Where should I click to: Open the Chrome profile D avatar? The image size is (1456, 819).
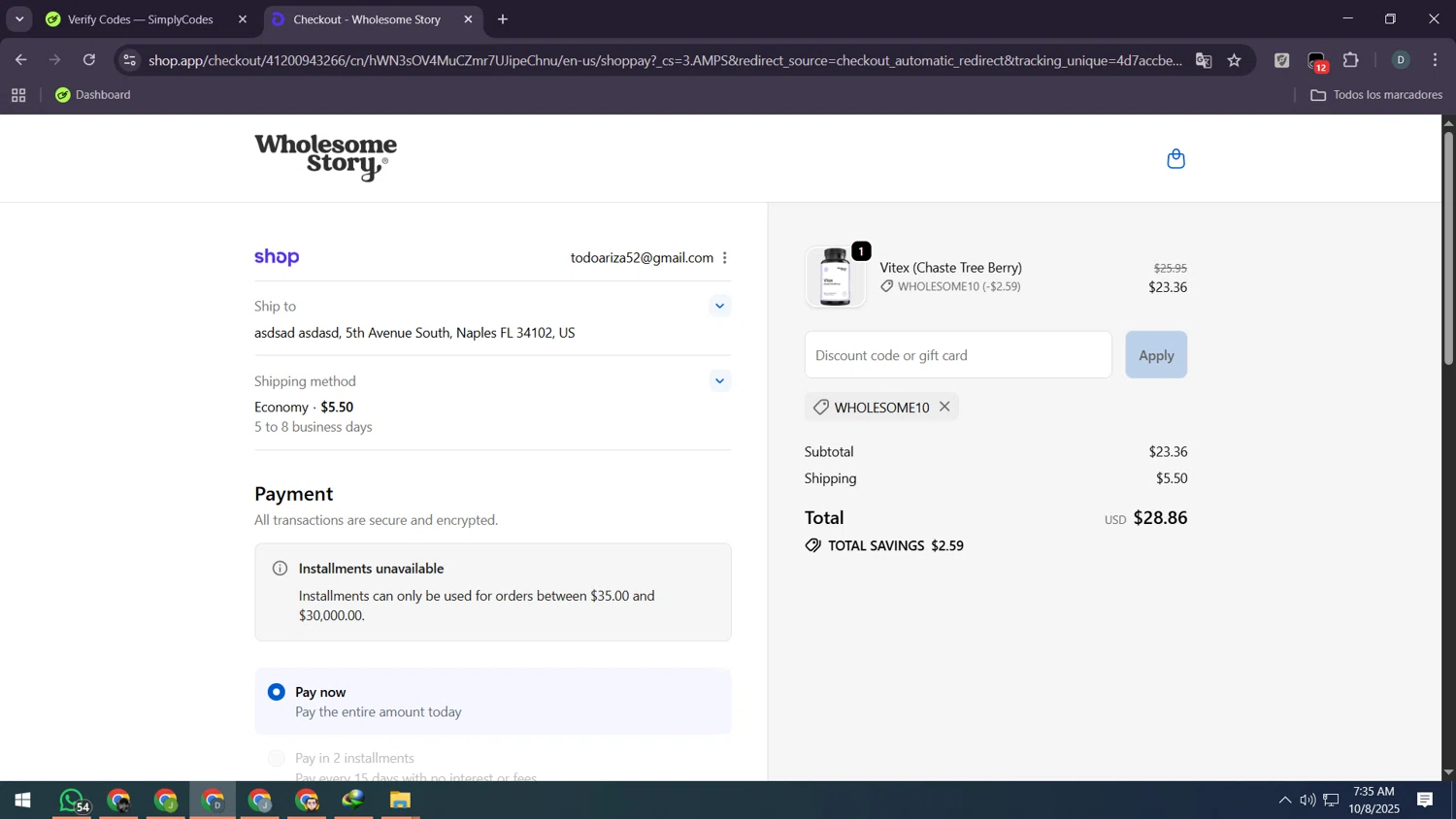click(1401, 60)
